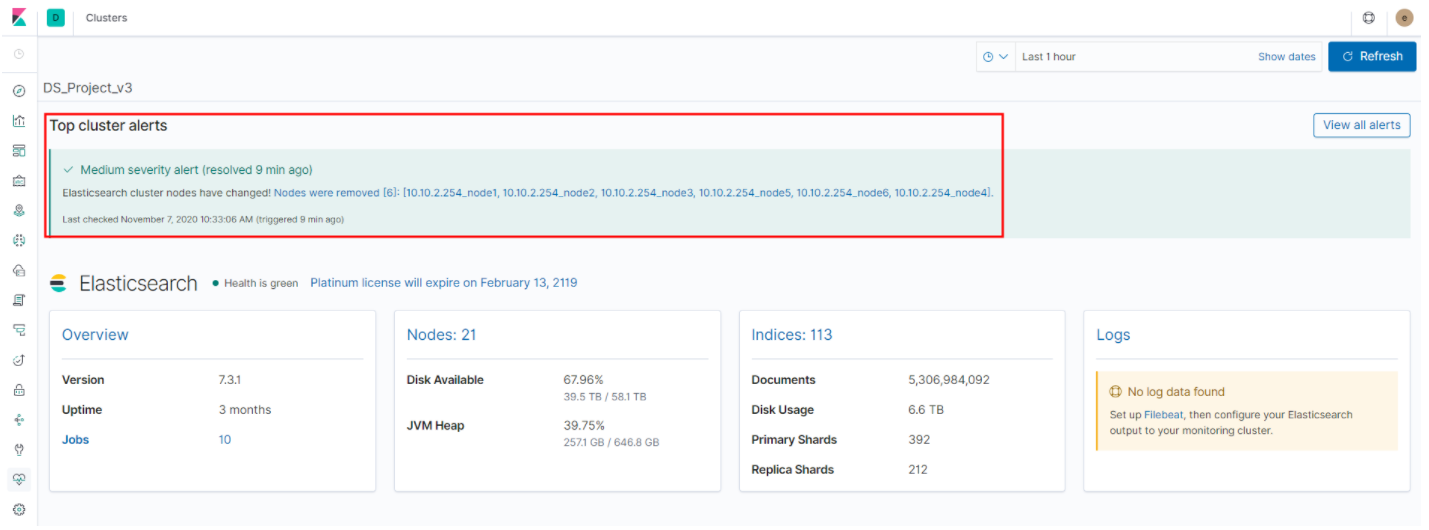Open the space selector avatar D

56,18
